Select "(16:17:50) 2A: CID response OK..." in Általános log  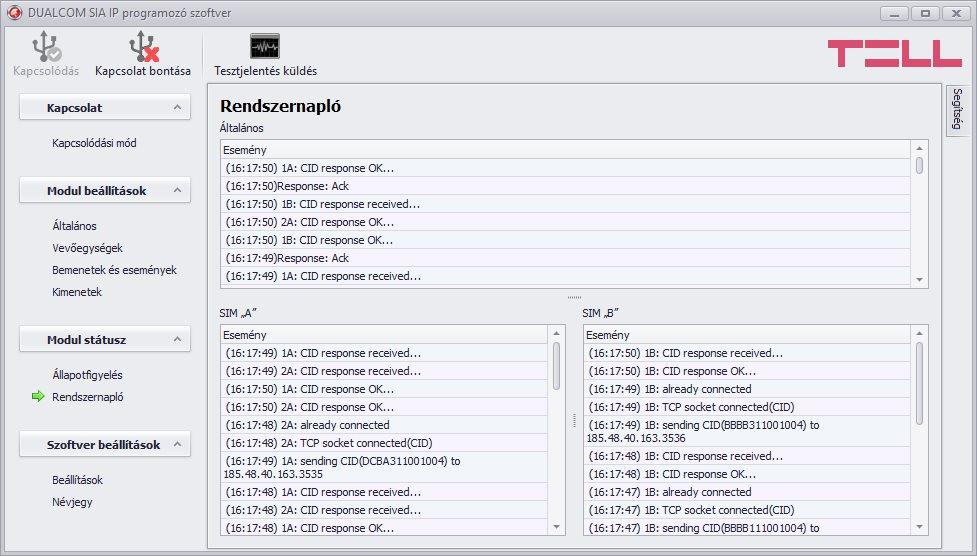coord(565,222)
